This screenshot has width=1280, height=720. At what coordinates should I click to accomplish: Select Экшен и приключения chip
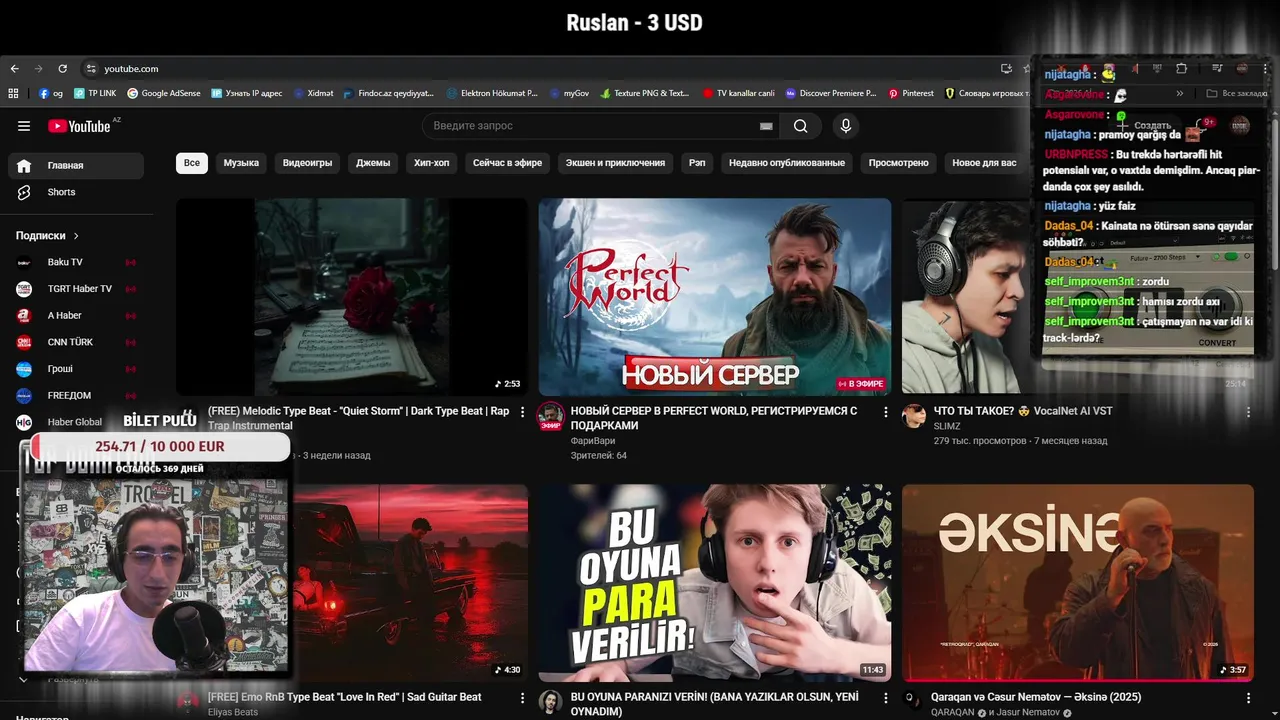(615, 163)
